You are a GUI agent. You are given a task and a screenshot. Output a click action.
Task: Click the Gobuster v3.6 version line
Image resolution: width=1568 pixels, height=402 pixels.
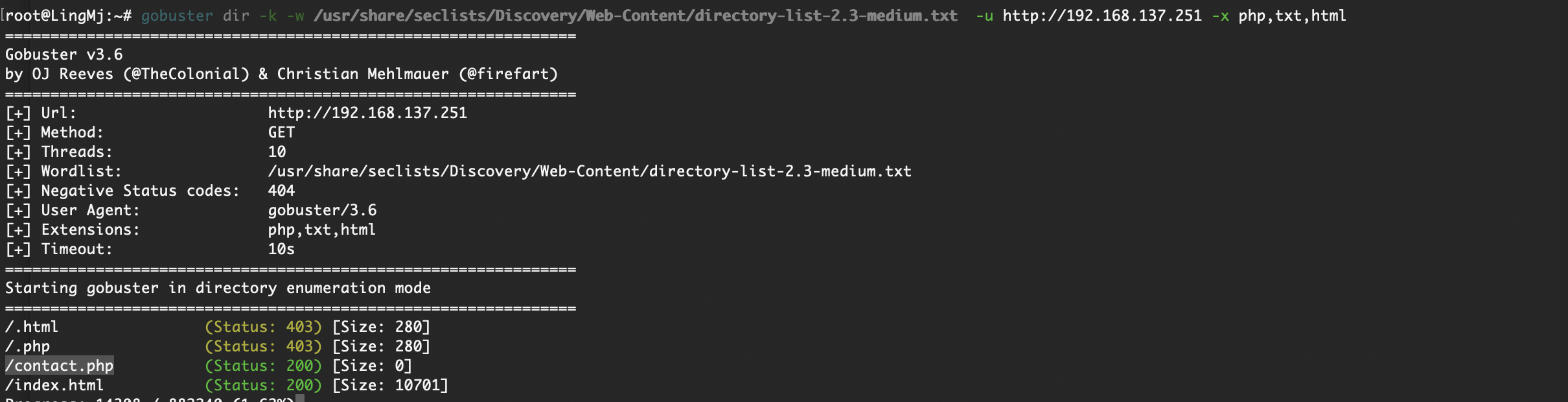pyautogui.click(x=63, y=54)
